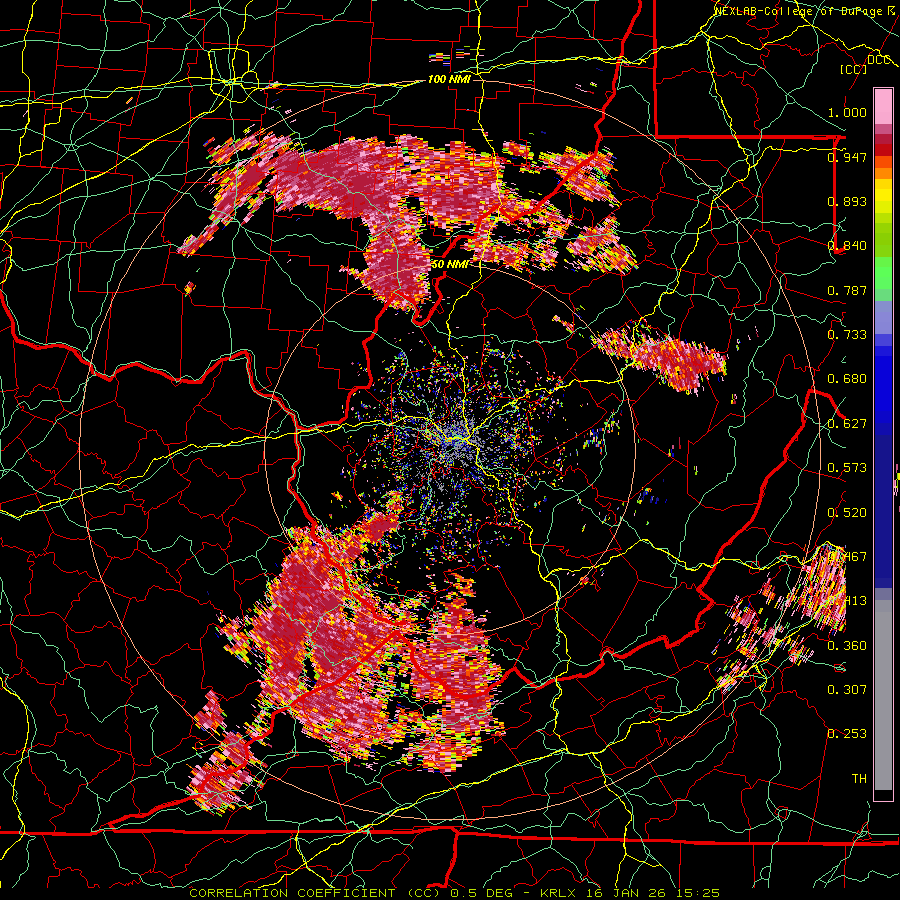Pick the light pink top color bar segment
This screenshot has height=900, width=900.
point(883,107)
